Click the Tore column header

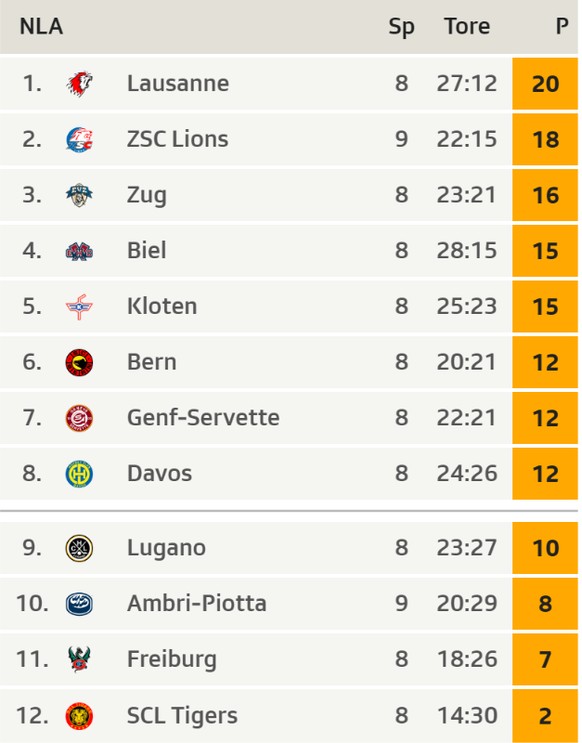(x=467, y=27)
